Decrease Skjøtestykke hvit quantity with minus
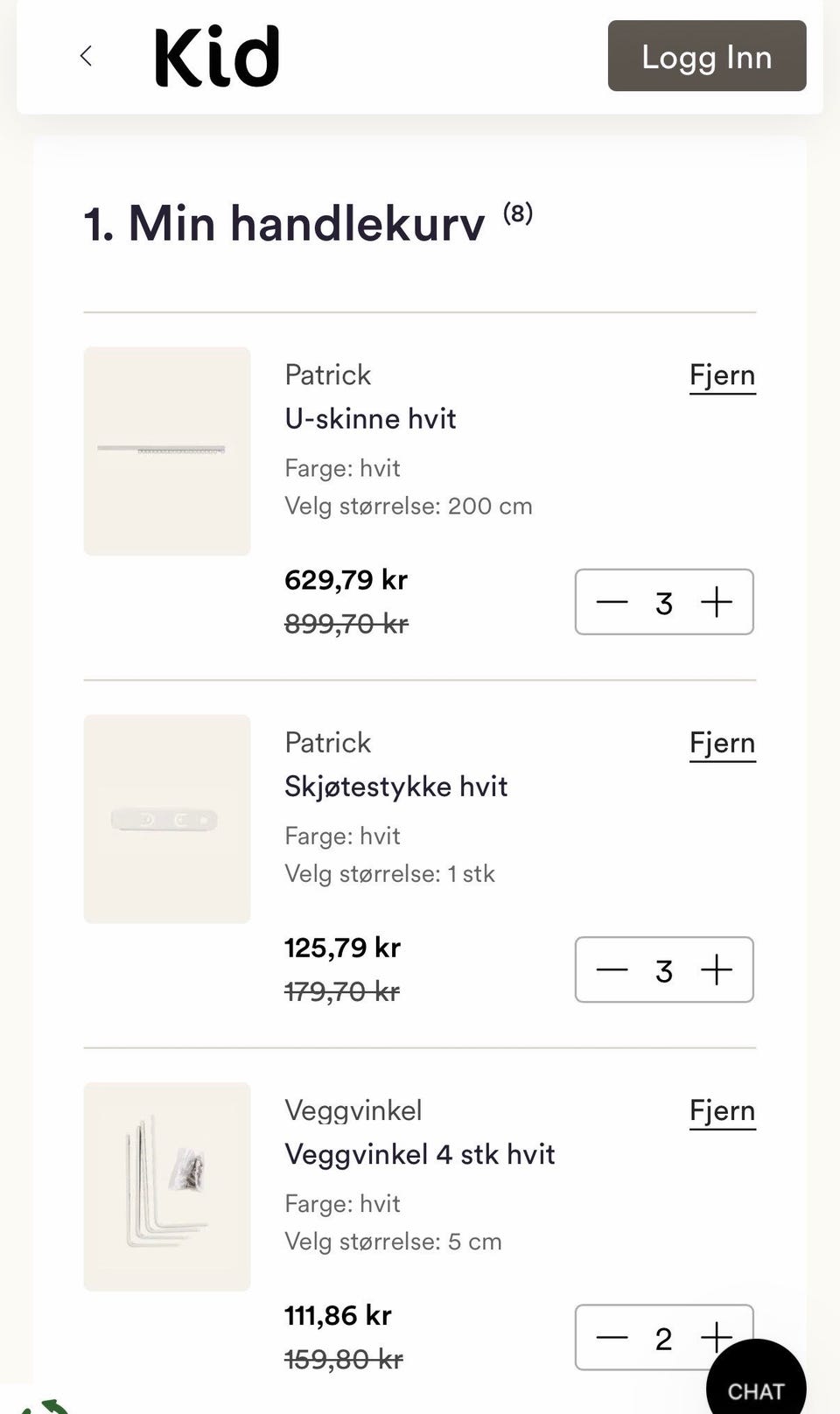The image size is (840, 1414). 612,969
